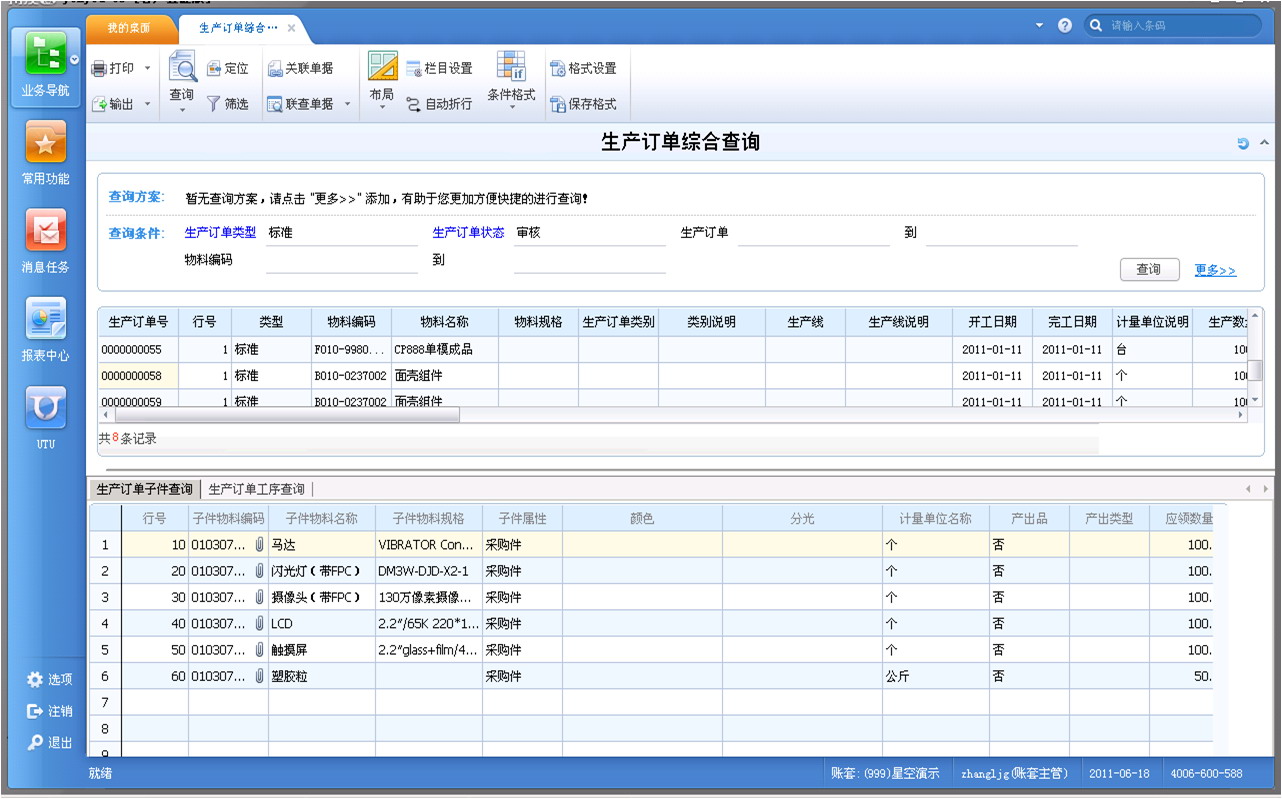Image resolution: width=1282 pixels, height=799 pixels.
Task: Expand the 打印 dropdown arrow
Action: pos(148,69)
